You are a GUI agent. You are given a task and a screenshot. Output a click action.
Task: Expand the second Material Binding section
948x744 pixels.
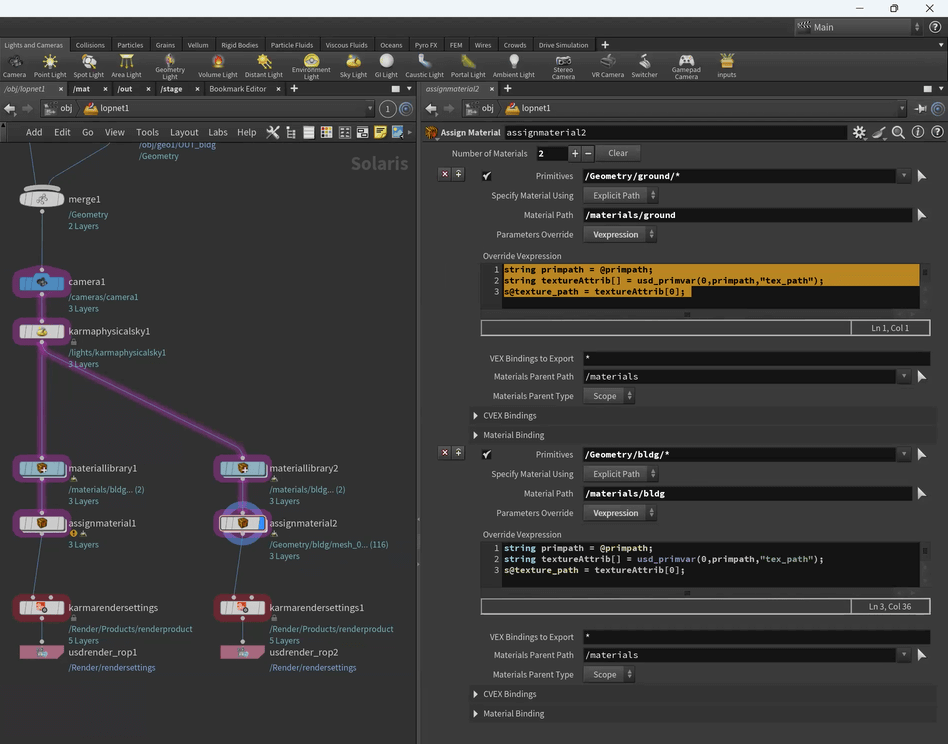pos(477,714)
